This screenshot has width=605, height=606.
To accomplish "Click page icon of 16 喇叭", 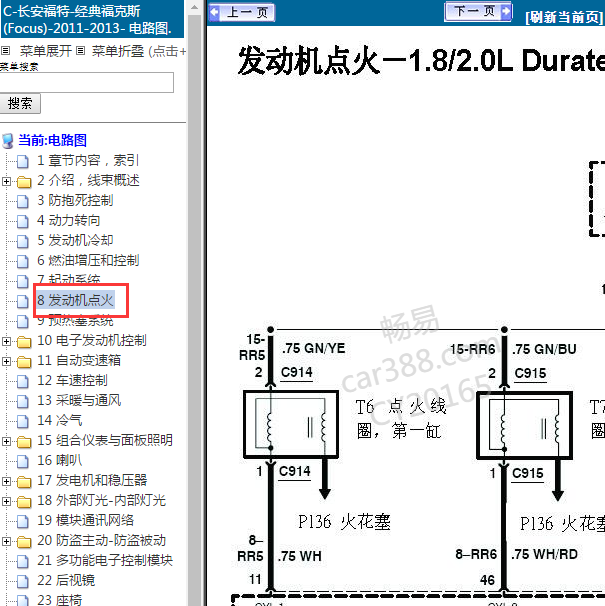I will pos(23,461).
